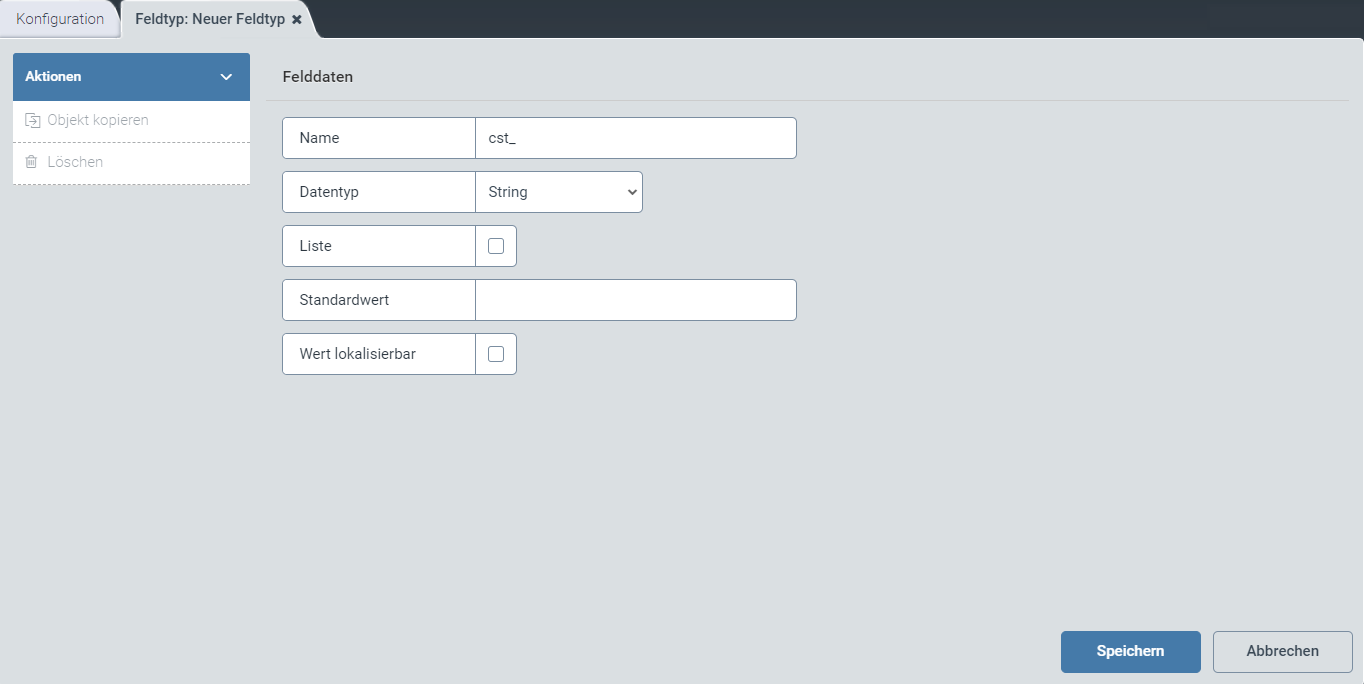Image resolution: width=1364 pixels, height=684 pixels.
Task: Cancel with the Abbrechen button
Action: point(1282,651)
